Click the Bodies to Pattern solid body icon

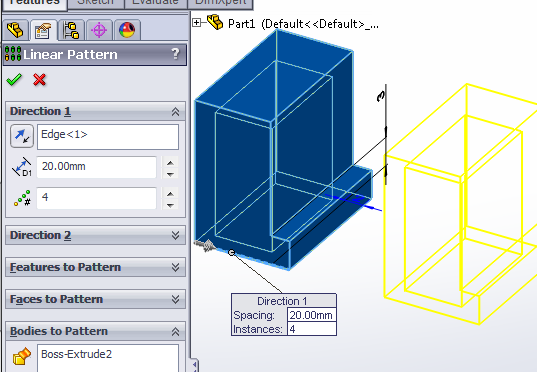(x=22, y=356)
